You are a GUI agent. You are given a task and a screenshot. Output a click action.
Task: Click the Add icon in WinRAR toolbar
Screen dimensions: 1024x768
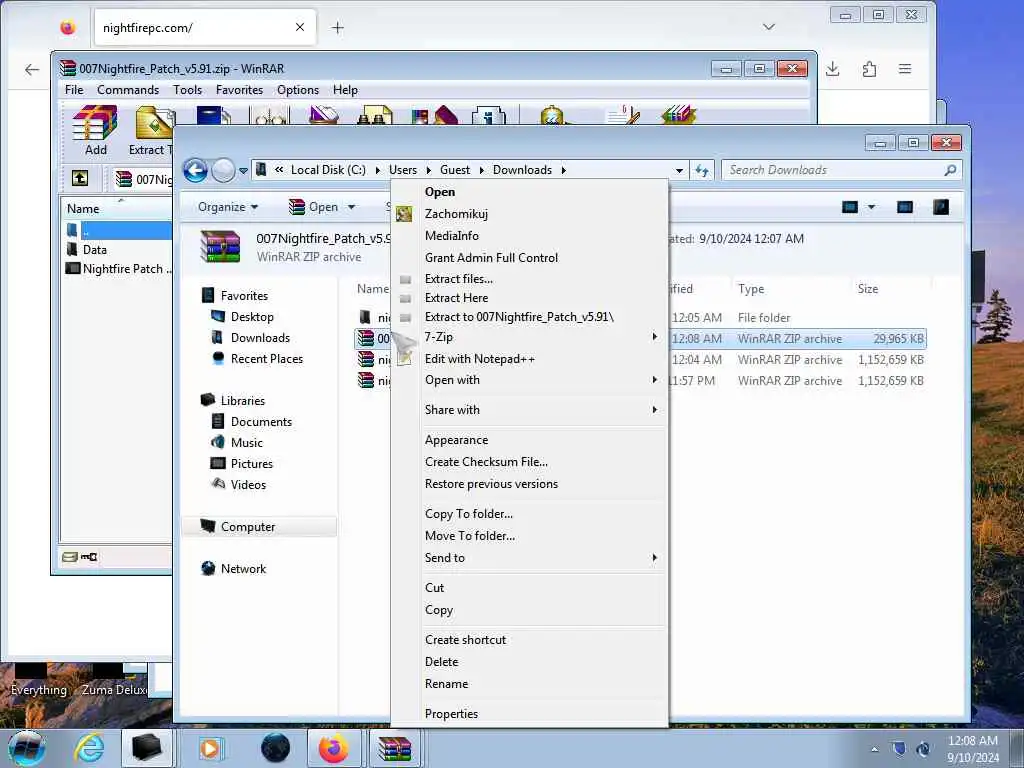coord(95,131)
